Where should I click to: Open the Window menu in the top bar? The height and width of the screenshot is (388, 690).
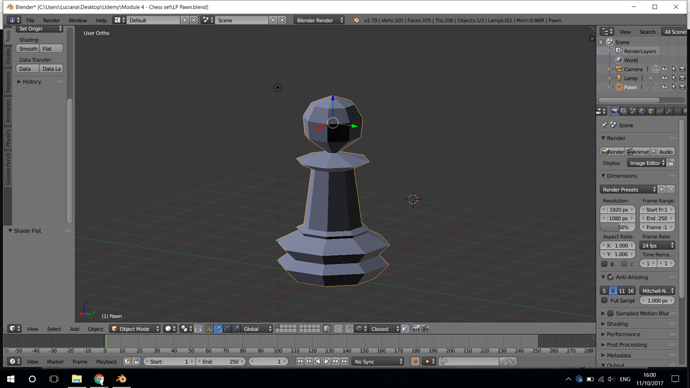tap(77, 20)
